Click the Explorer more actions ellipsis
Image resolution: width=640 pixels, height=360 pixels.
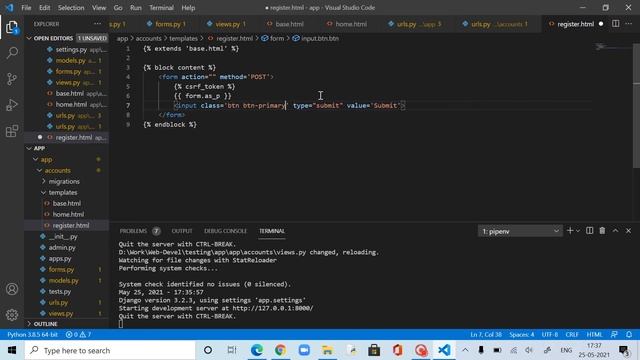coord(97,24)
